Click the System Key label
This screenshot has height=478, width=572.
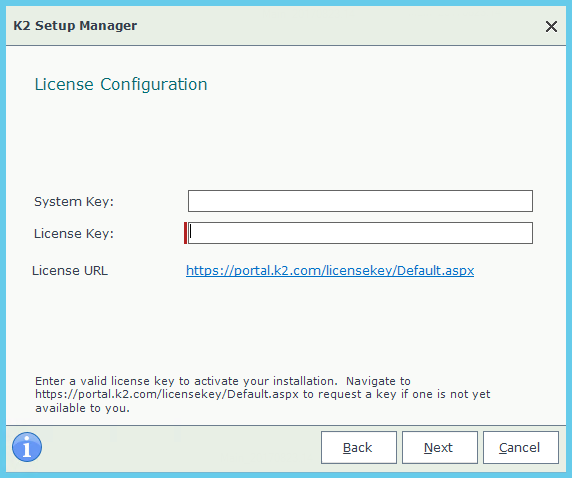pyautogui.click(x=74, y=201)
